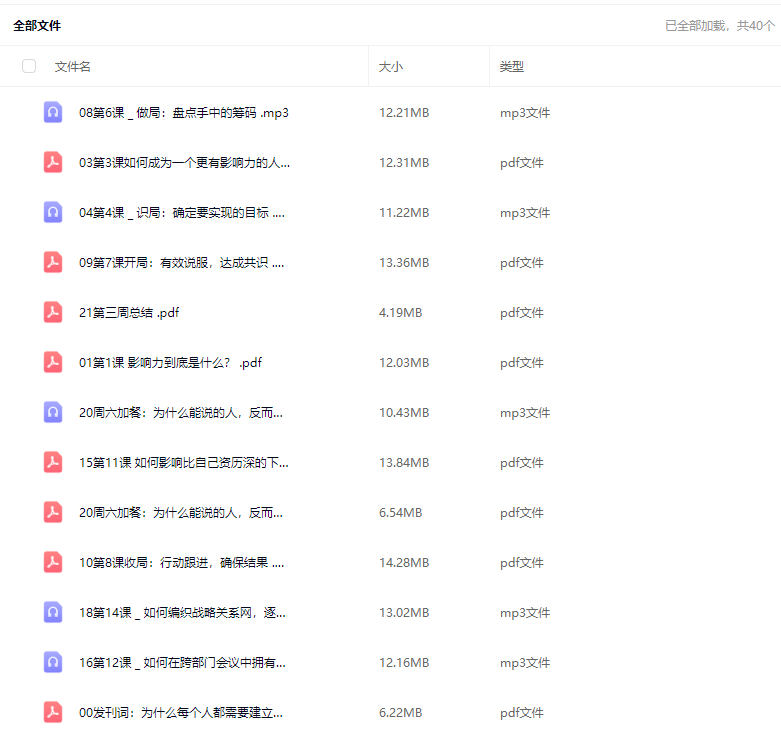Tick the select-all checkbox in the header
The width and height of the screenshot is (781, 732).
click(x=29, y=66)
